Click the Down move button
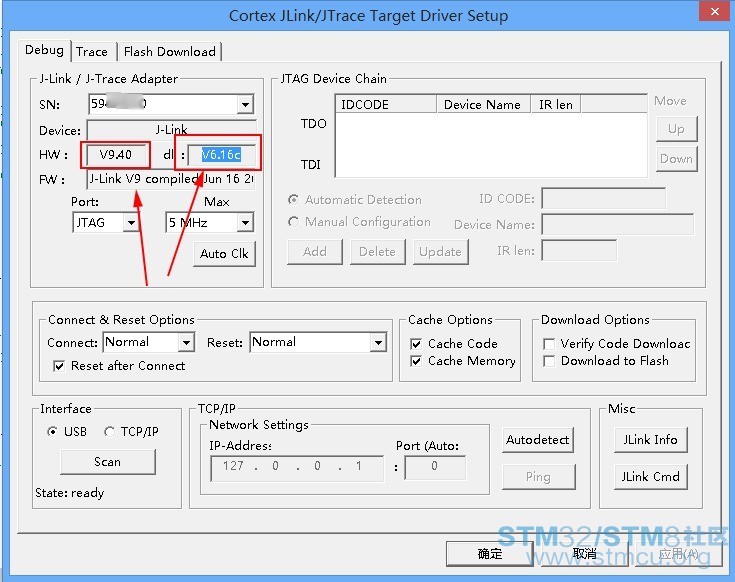The height and width of the screenshot is (582, 735). pyautogui.click(x=676, y=159)
